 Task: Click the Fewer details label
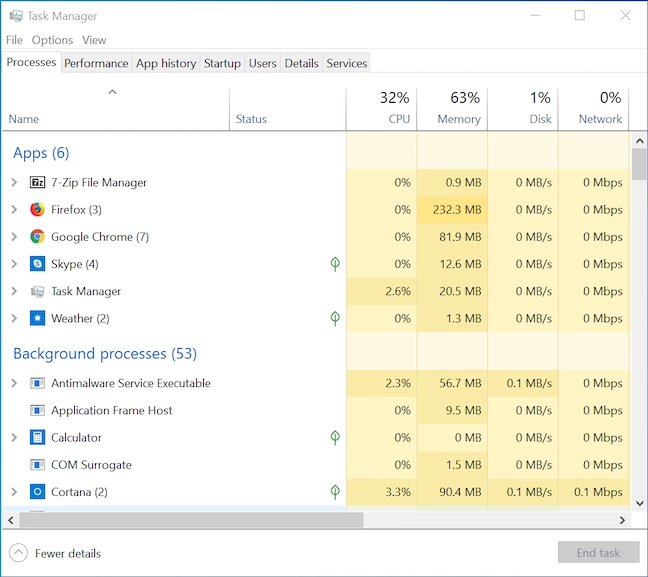pyautogui.click(x=68, y=553)
